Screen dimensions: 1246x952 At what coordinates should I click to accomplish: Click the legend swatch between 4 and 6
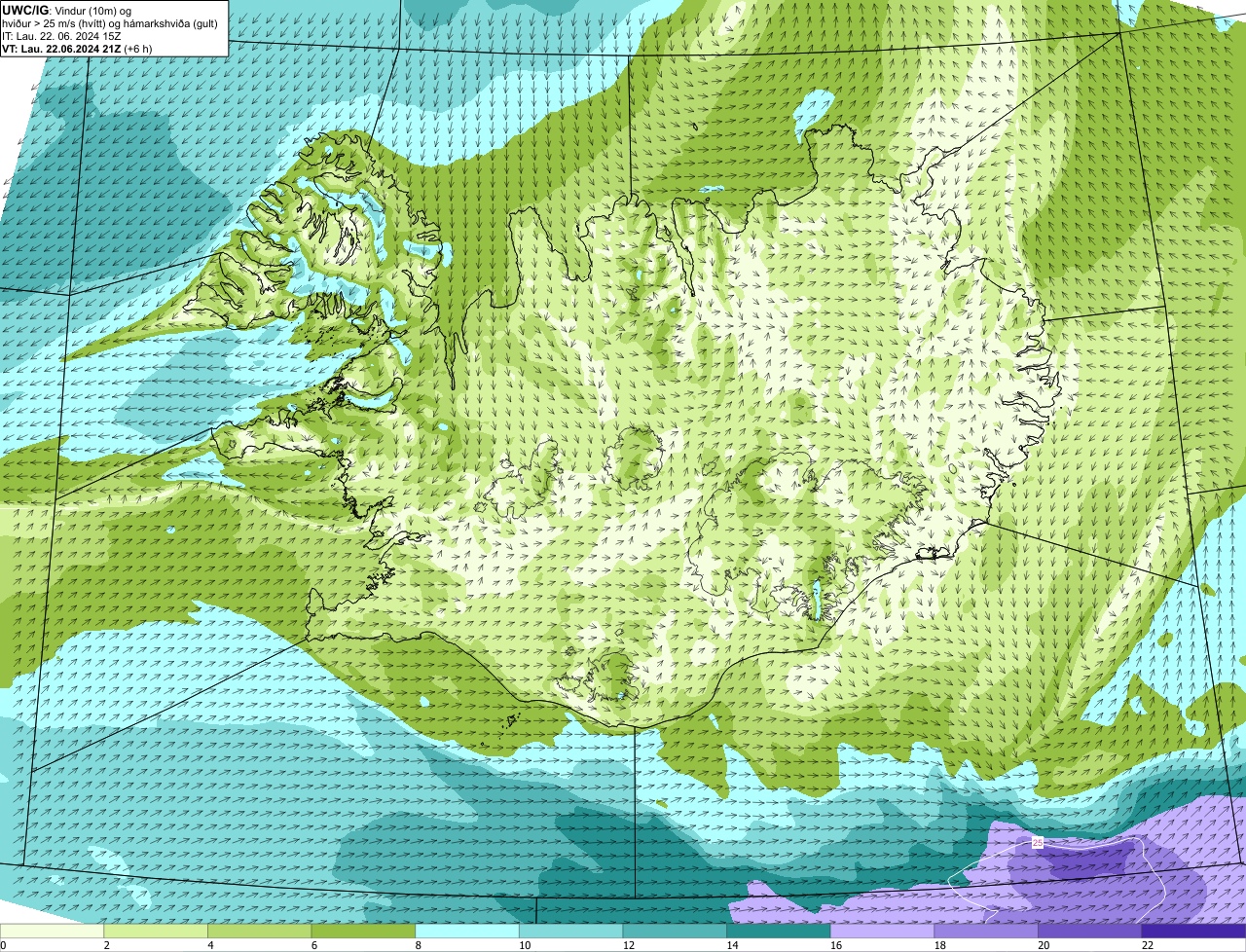pyautogui.click(x=260, y=931)
